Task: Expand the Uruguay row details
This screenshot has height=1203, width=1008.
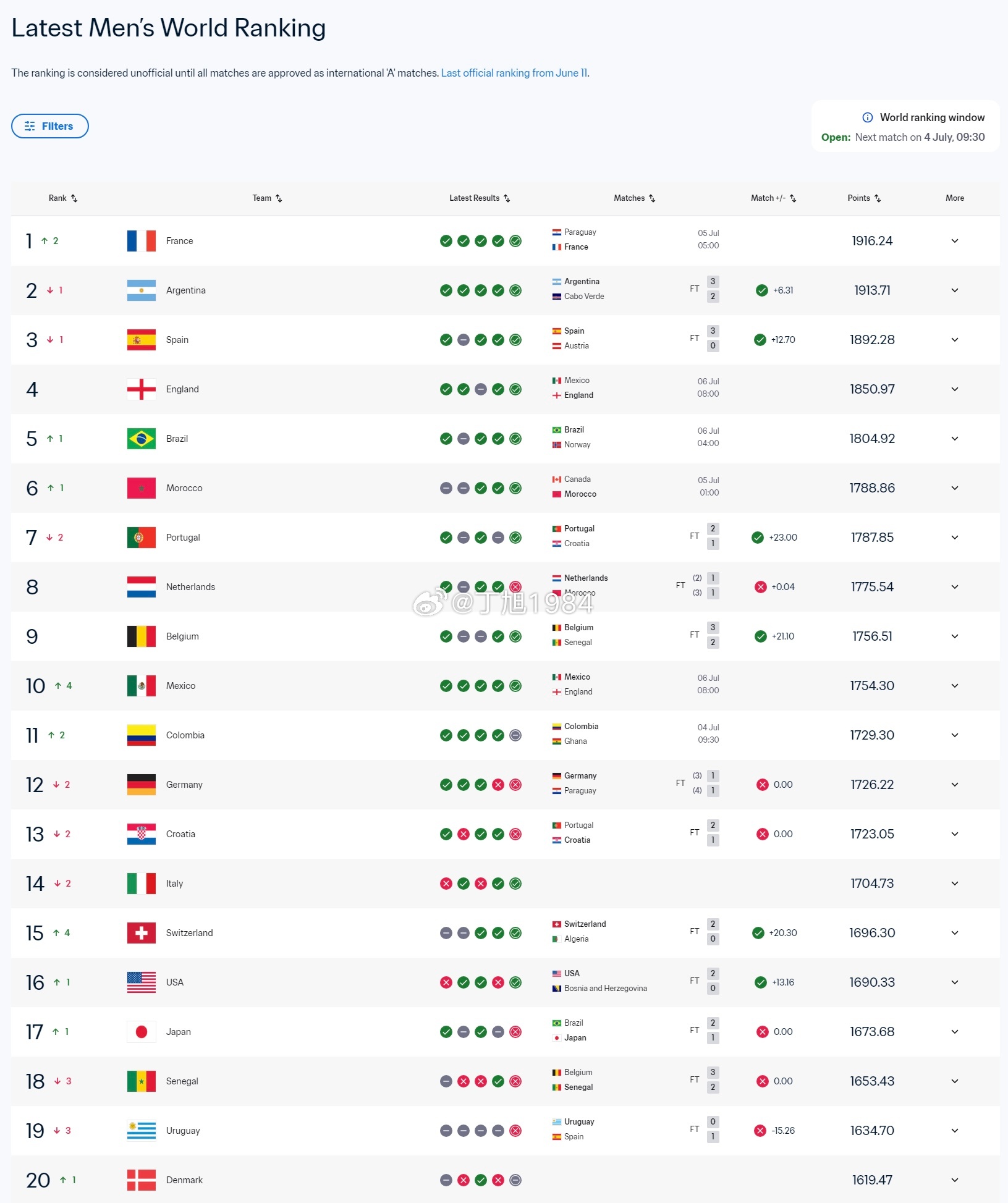Action: tap(955, 1131)
